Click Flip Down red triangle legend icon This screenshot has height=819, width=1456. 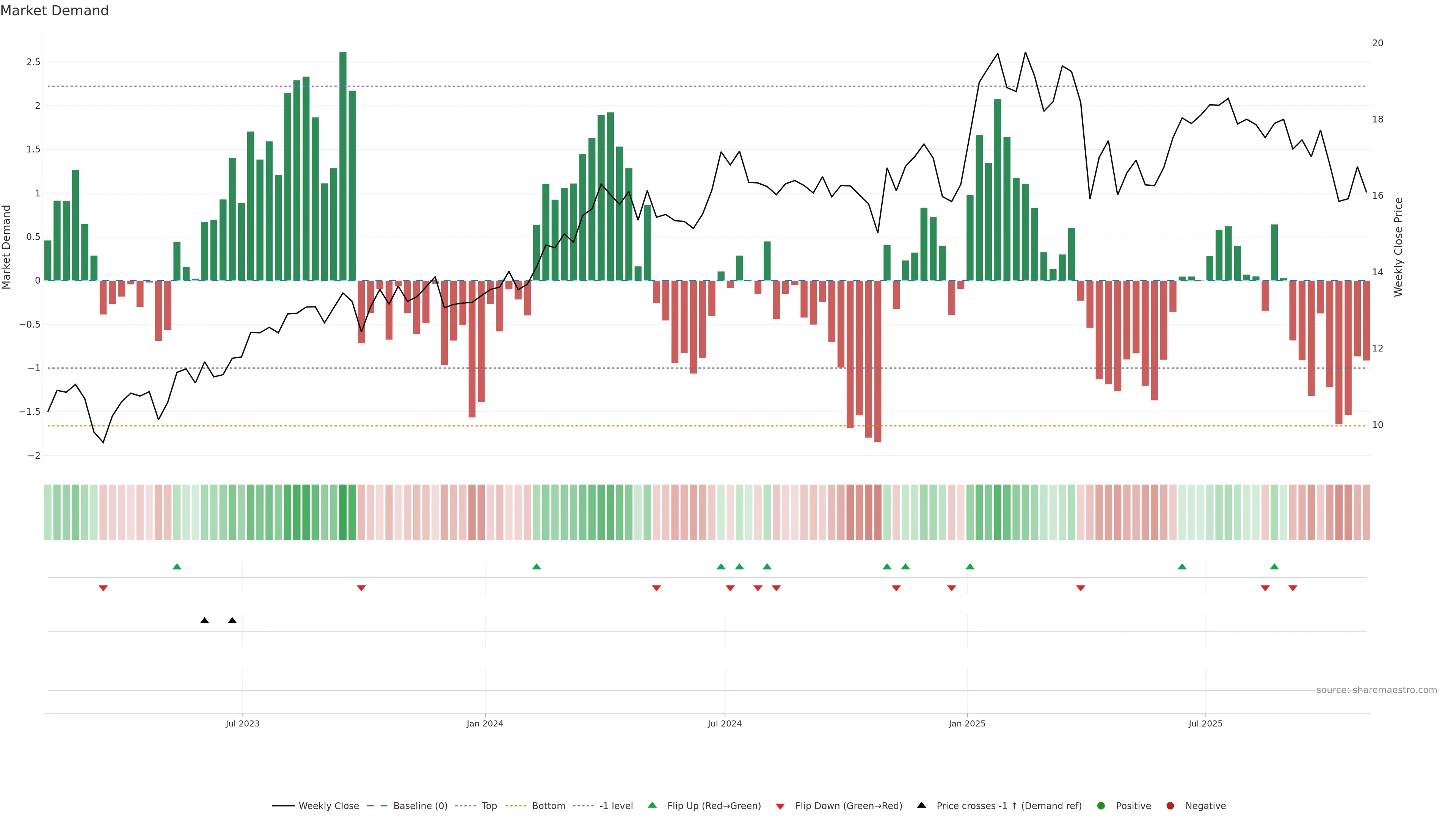click(780, 806)
